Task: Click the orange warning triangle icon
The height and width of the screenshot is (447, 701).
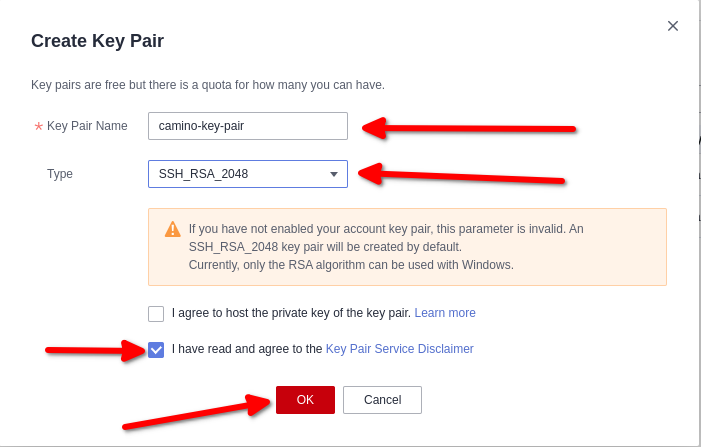Action: click(173, 229)
